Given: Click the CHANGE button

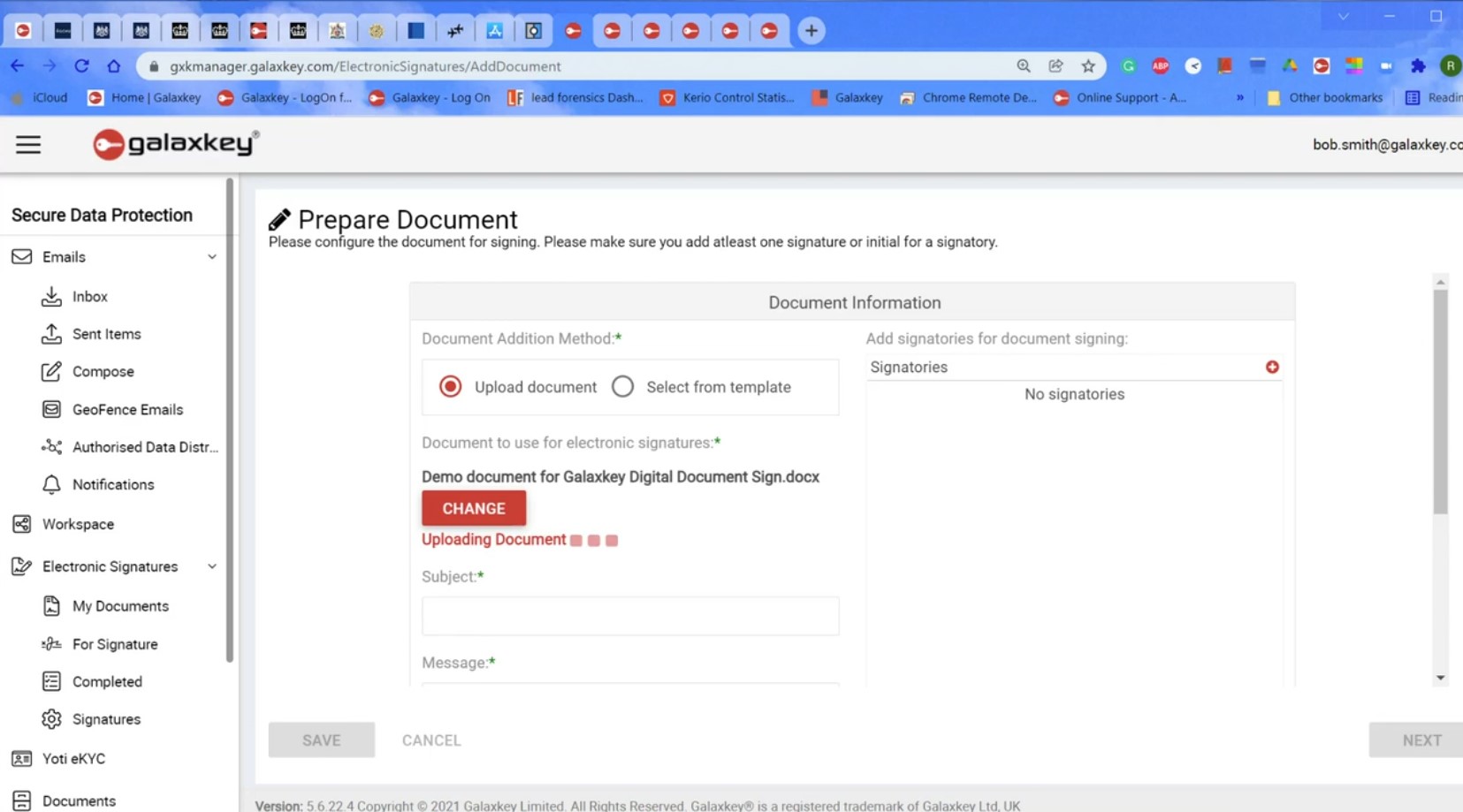Looking at the screenshot, I should [x=473, y=508].
